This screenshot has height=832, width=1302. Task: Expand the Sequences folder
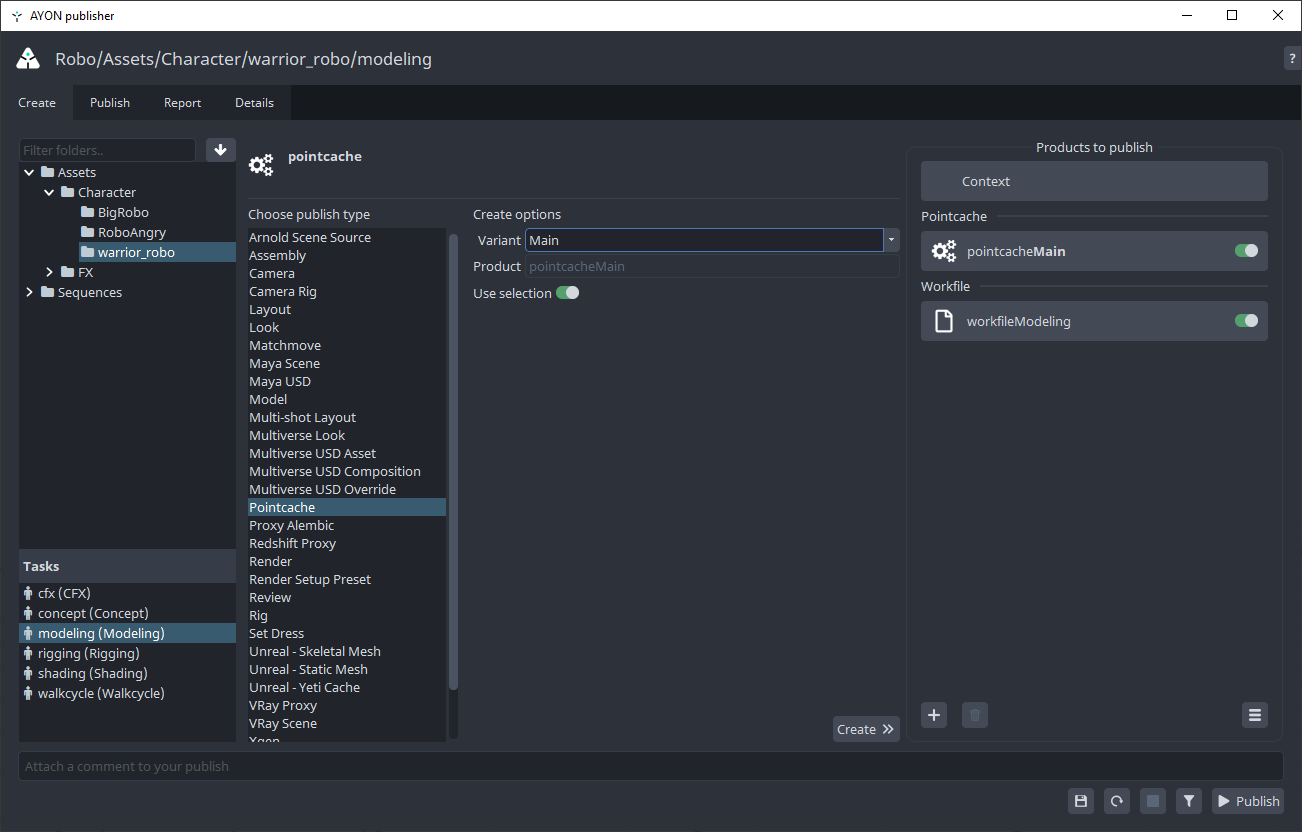(x=30, y=292)
